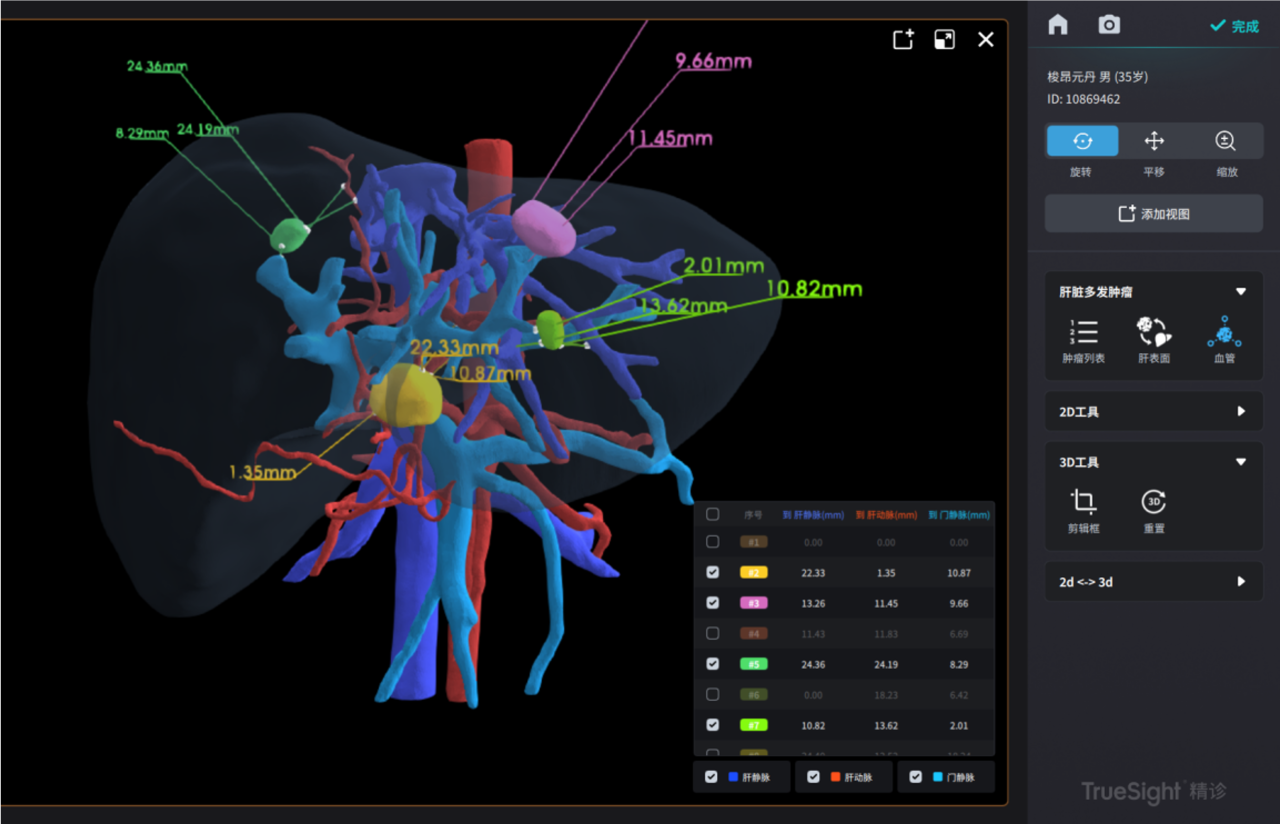Image resolution: width=1280 pixels, height=824 pixels.
Task: Click the 10.82mm measurement label
Action: tap(814, 289)
